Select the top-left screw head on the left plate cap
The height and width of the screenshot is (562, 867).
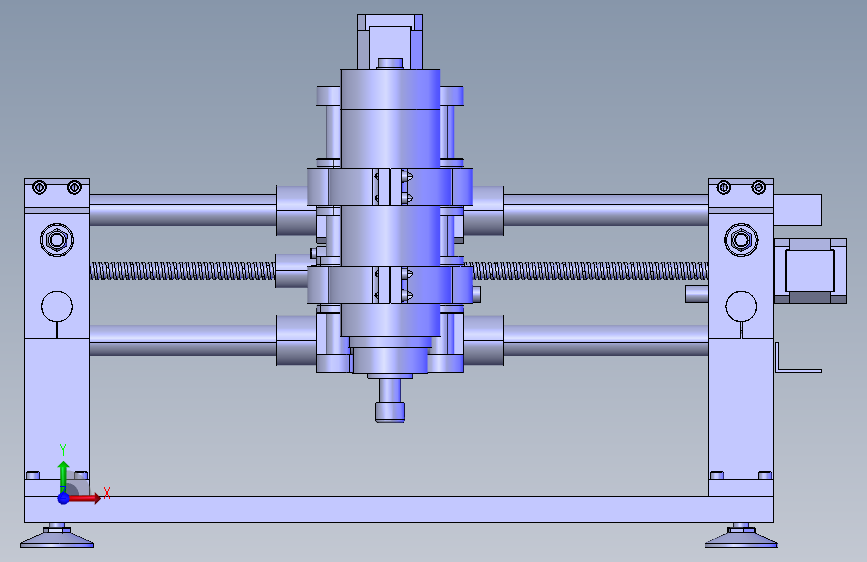39,188
